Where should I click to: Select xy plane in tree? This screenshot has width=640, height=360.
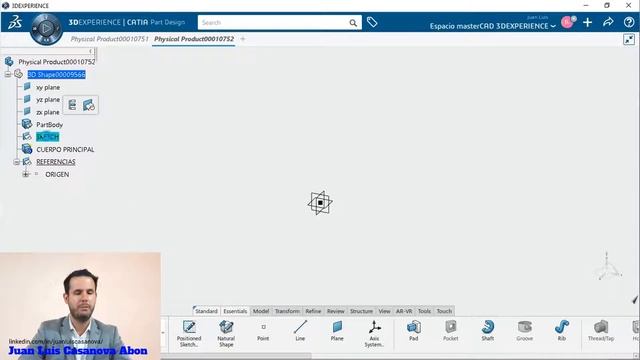click(48, 87)
